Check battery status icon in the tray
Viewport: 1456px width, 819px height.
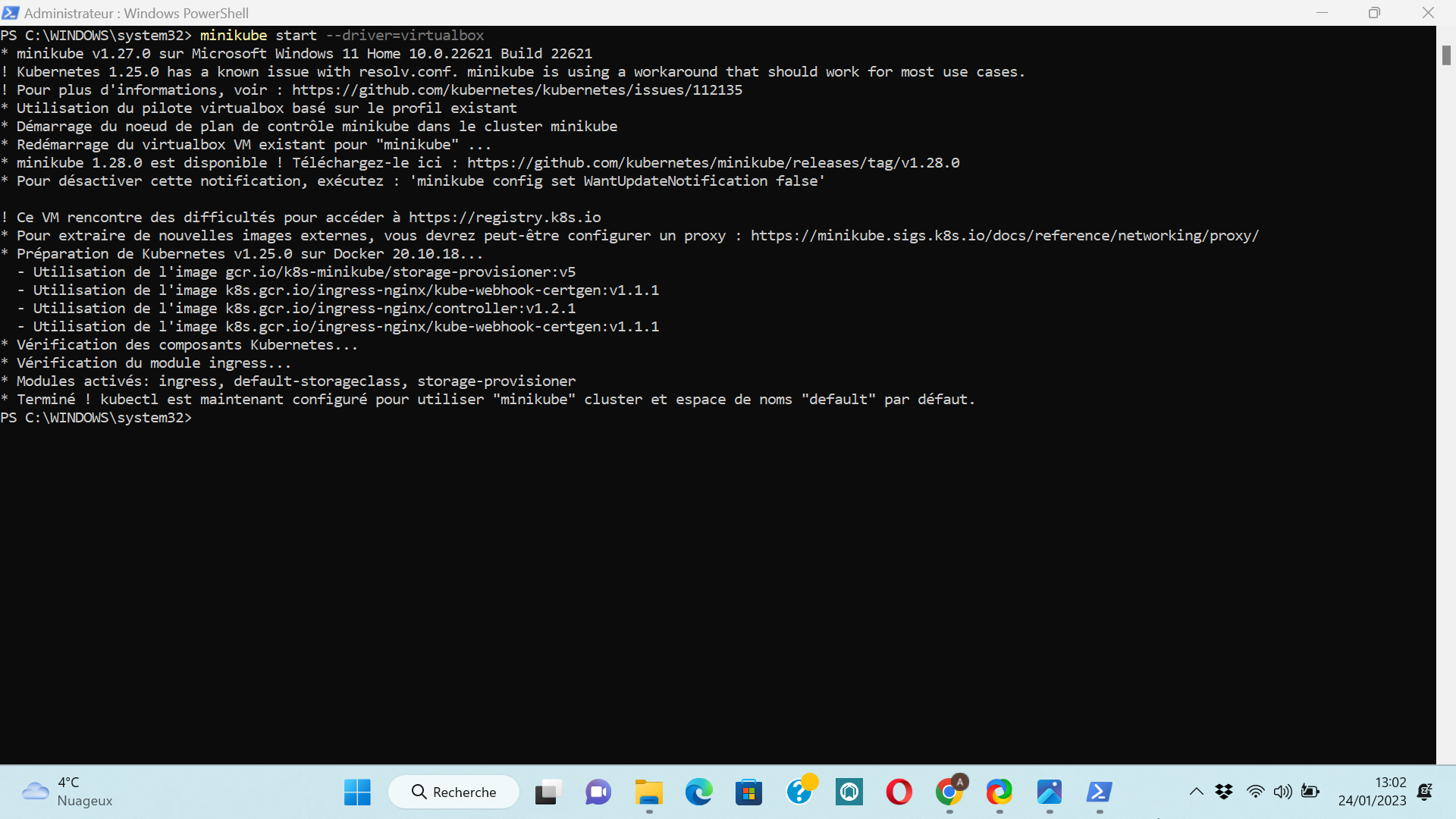(1310, 792)
